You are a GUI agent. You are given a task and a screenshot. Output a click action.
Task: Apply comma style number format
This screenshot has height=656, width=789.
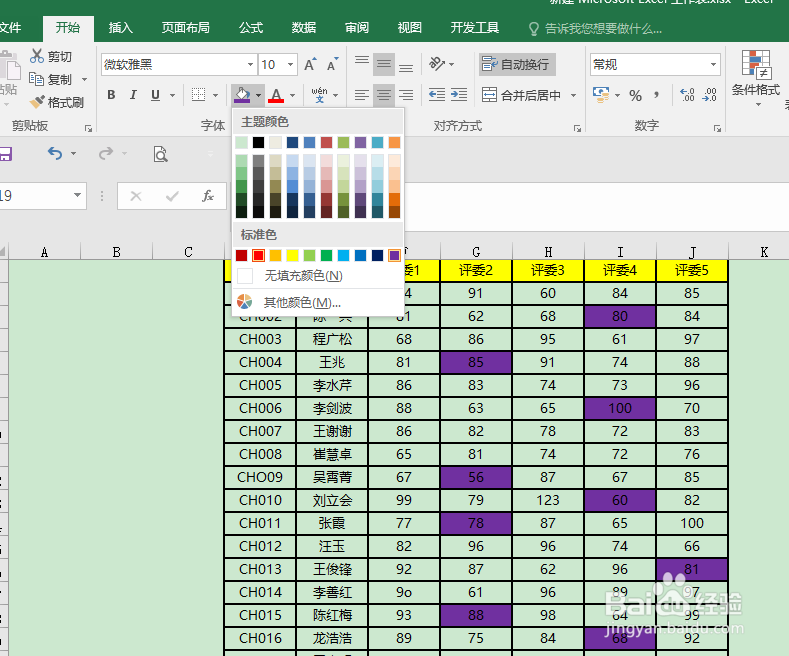(x=657, y=95)
